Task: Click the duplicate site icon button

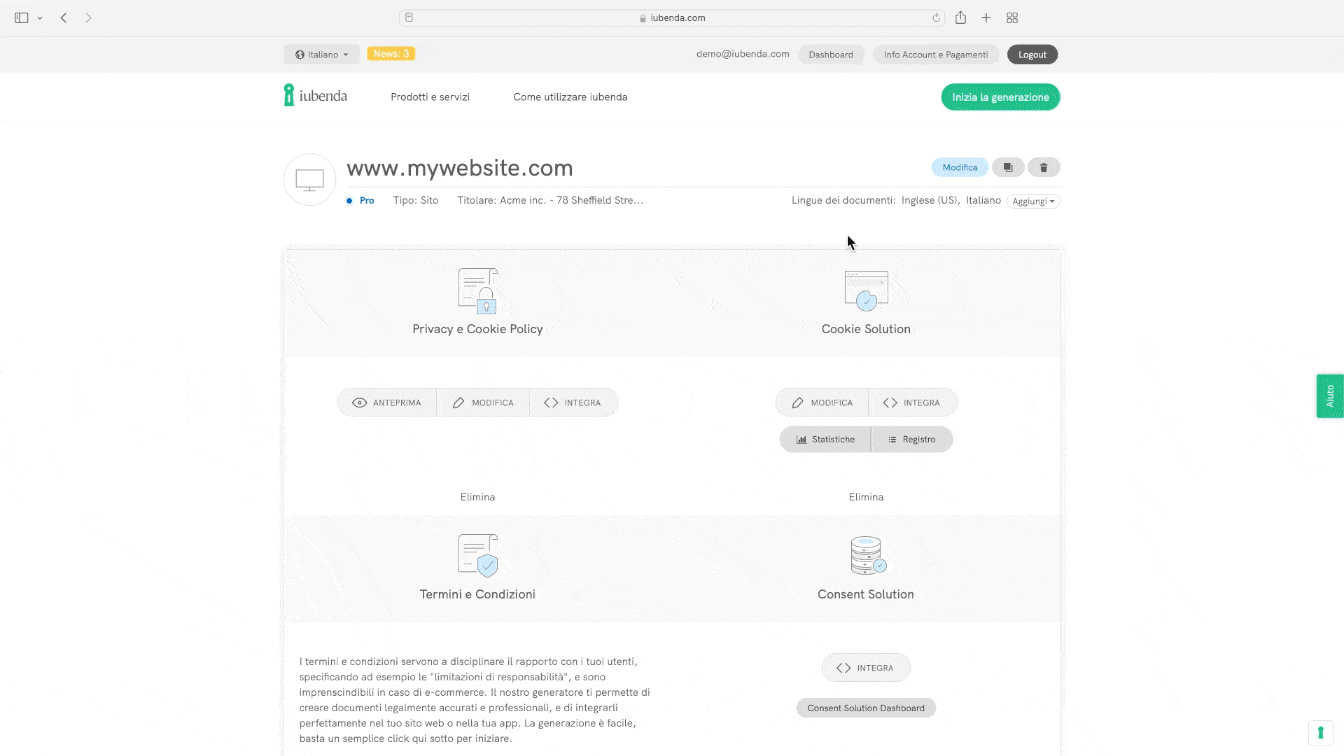Action: click(1008, 168)
